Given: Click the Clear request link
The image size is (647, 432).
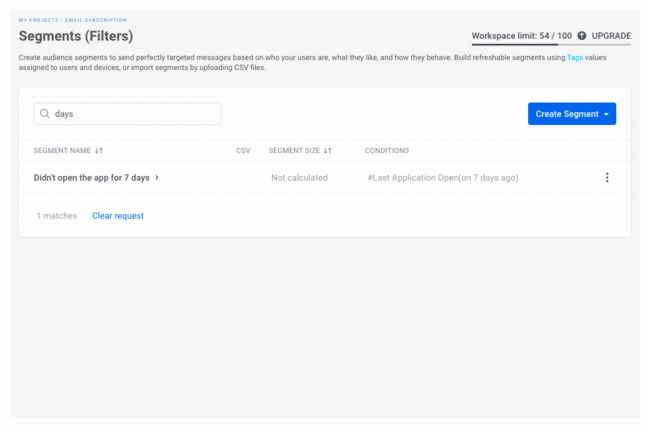Looking at the screenshot, I should [118, 216].
